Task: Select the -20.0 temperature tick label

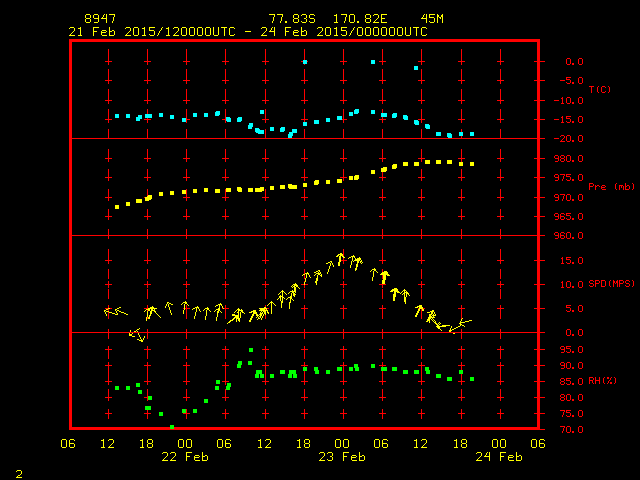Action: coord(569,139)
